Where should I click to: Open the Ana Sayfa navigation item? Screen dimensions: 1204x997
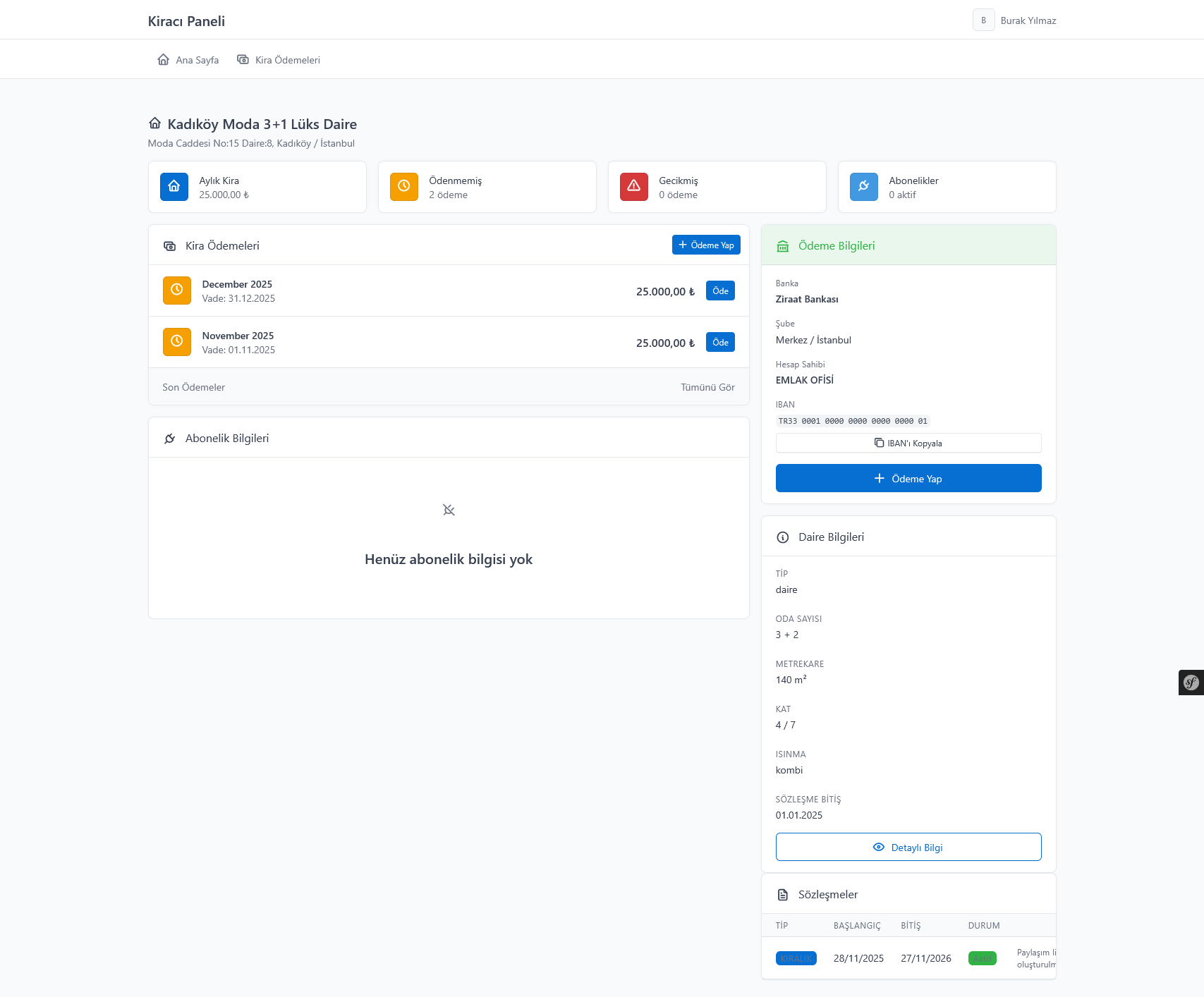(x=188, y=60)
